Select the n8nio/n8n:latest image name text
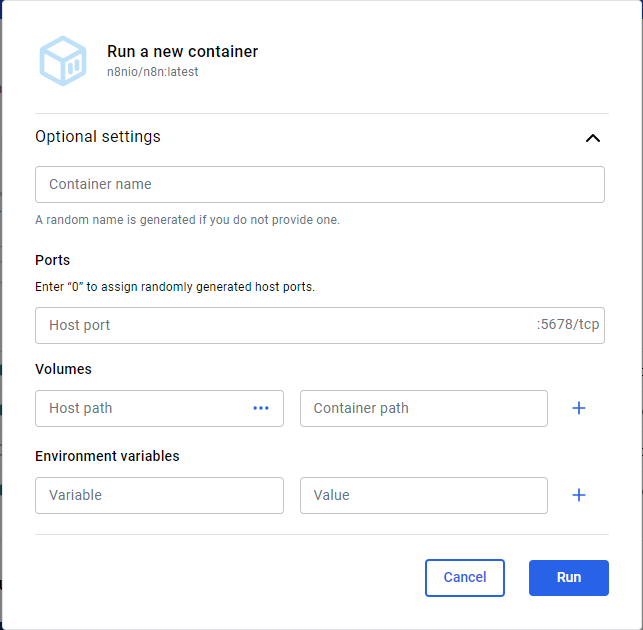 pyautogui.click(x=153, y=72)
